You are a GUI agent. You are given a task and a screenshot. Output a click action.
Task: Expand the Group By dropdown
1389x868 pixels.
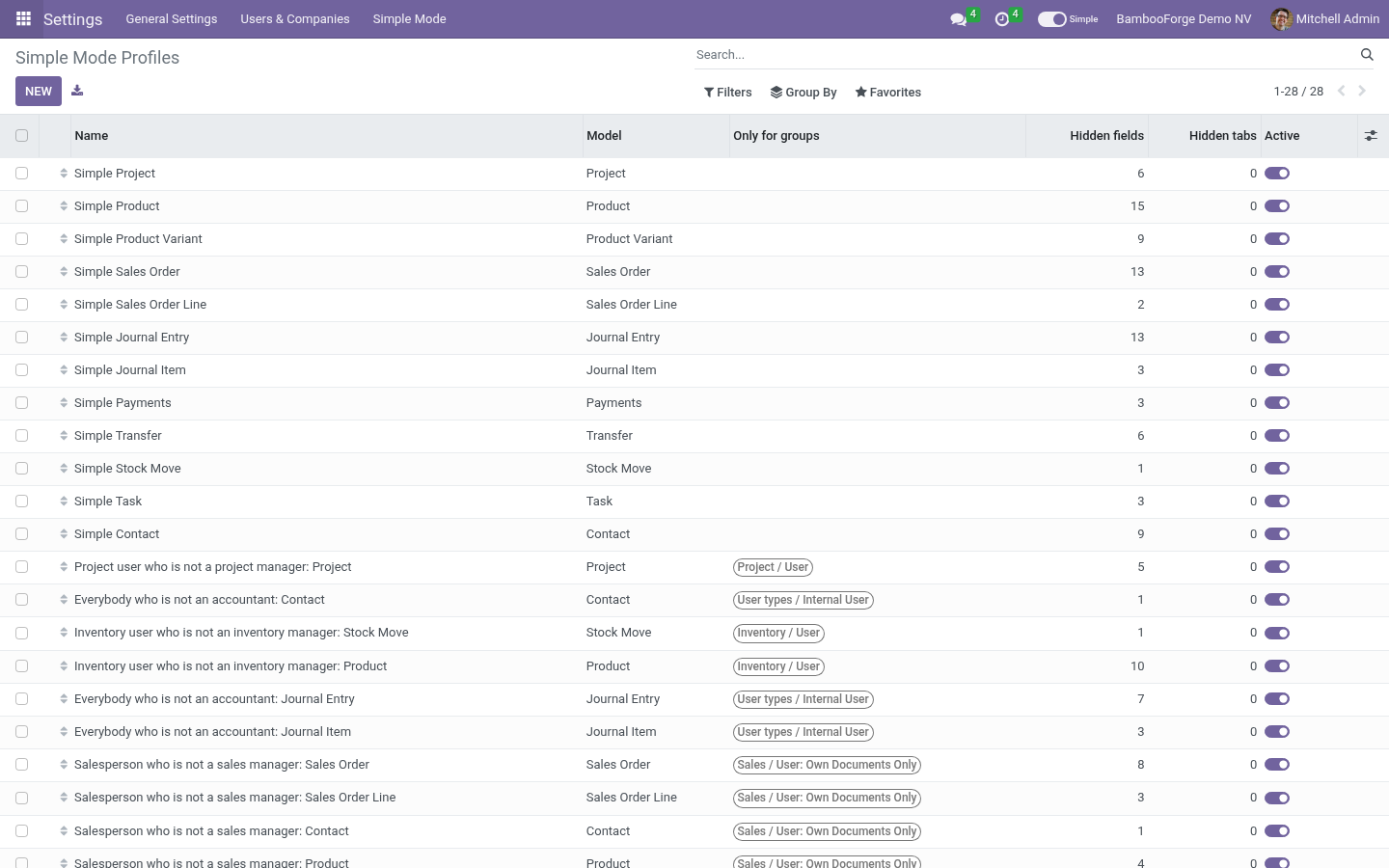[803, 93]
